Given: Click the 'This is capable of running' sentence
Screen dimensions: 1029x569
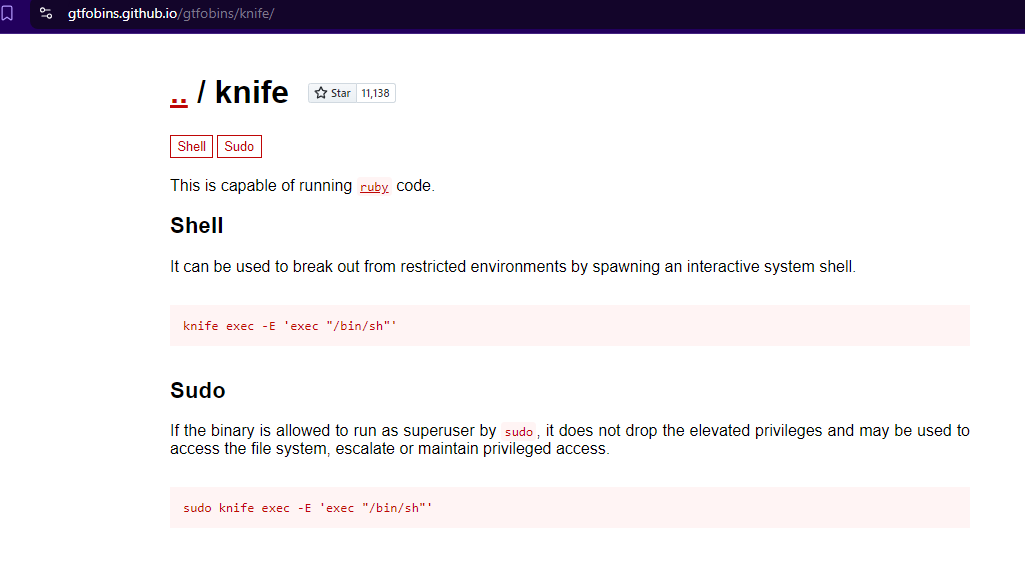Looking at the screenshot, I should (262, 186).
